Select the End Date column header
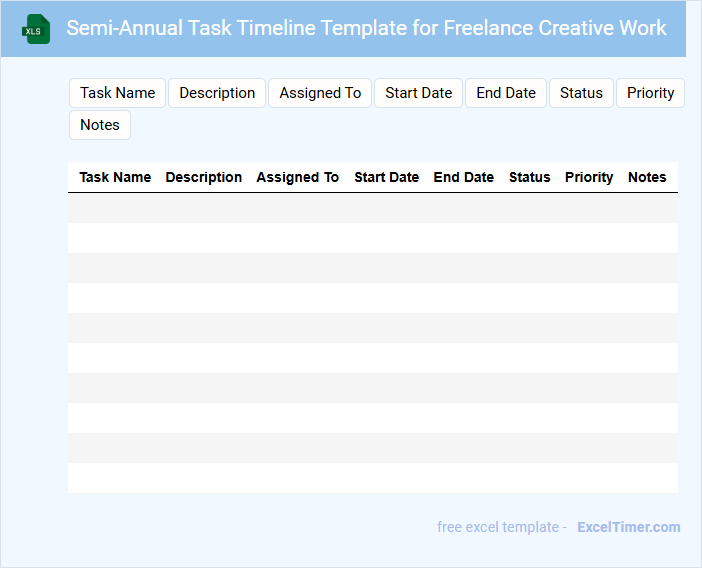 (x=463, y=177)
